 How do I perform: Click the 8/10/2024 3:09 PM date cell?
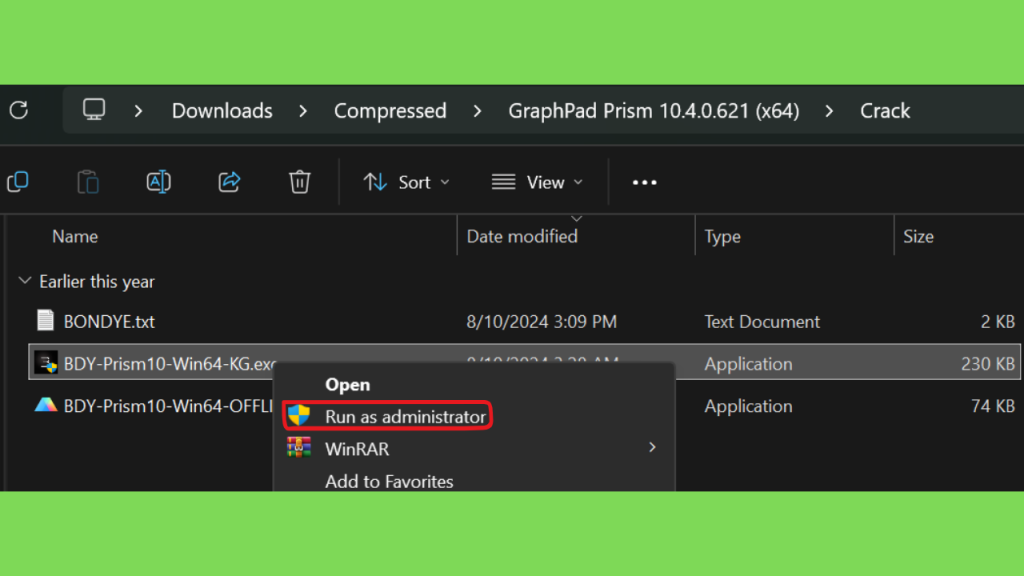click(541, 321)
